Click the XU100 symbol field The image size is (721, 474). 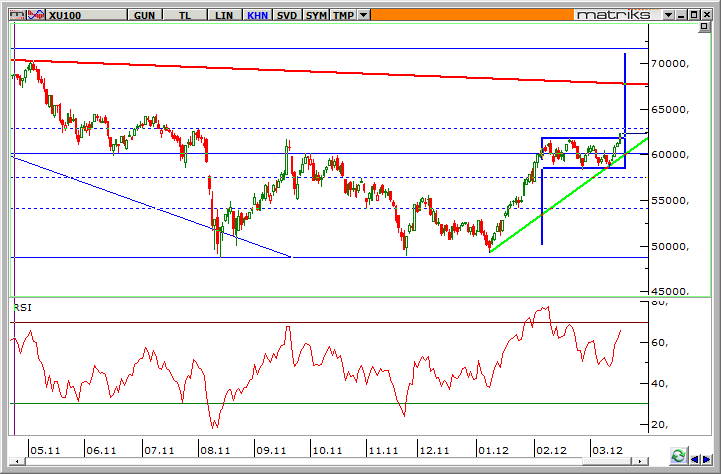[86, 15]
